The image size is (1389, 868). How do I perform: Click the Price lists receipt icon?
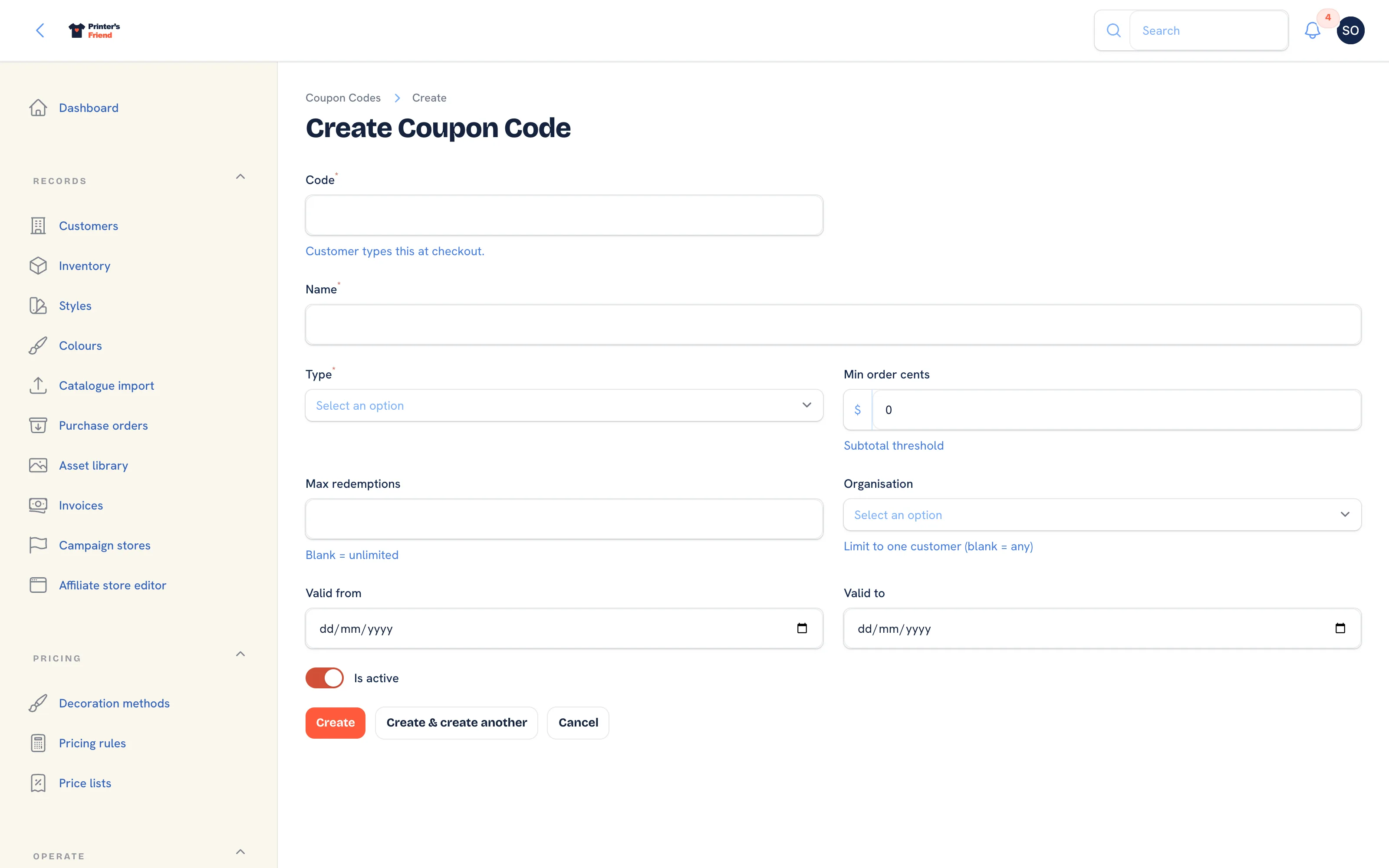tap(38, 783)
